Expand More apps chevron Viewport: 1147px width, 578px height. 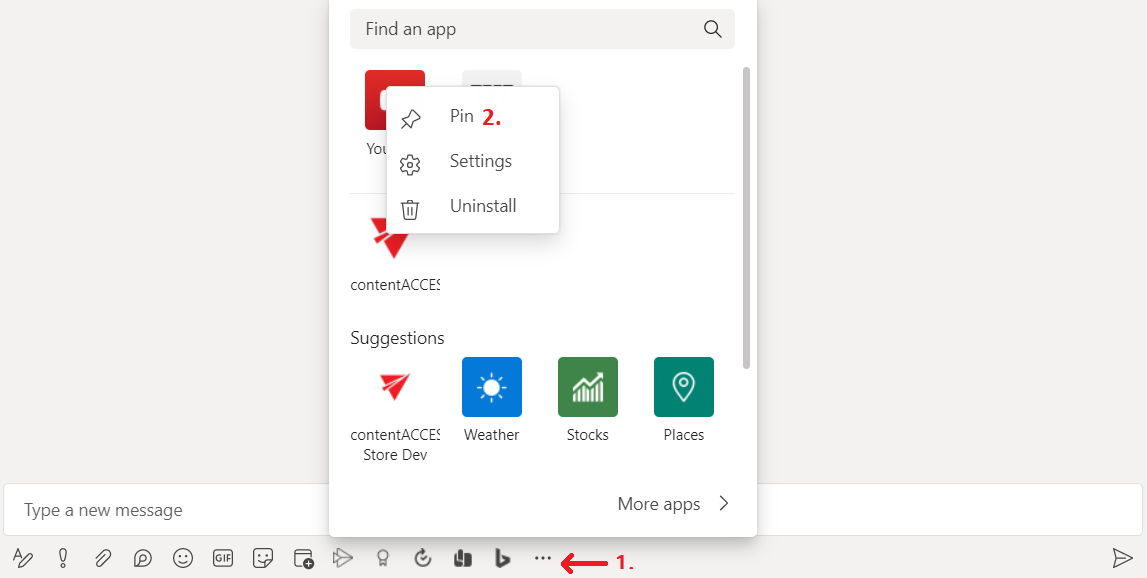[x=724, y=504]
